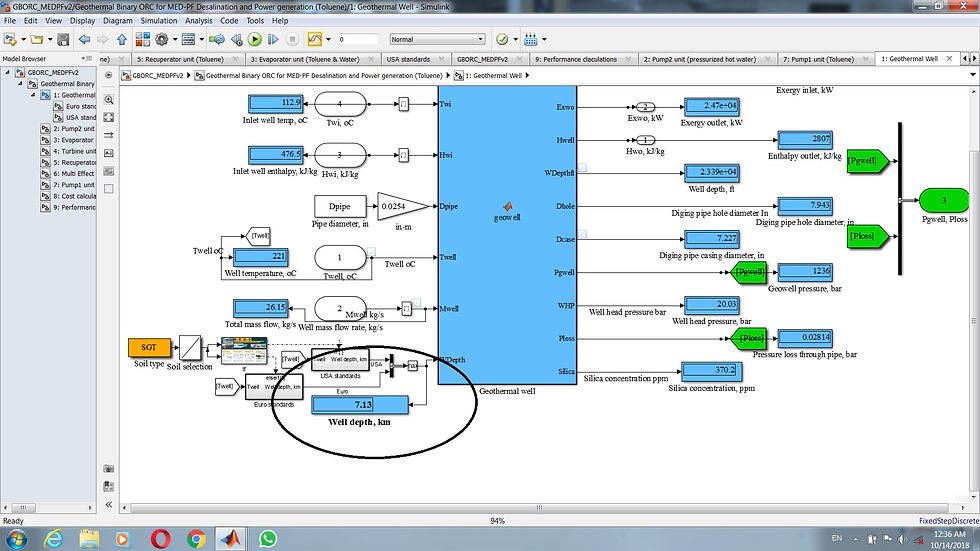Click the Fit to View canvas icon
The image size is (980, 551).
pos(109,117)
